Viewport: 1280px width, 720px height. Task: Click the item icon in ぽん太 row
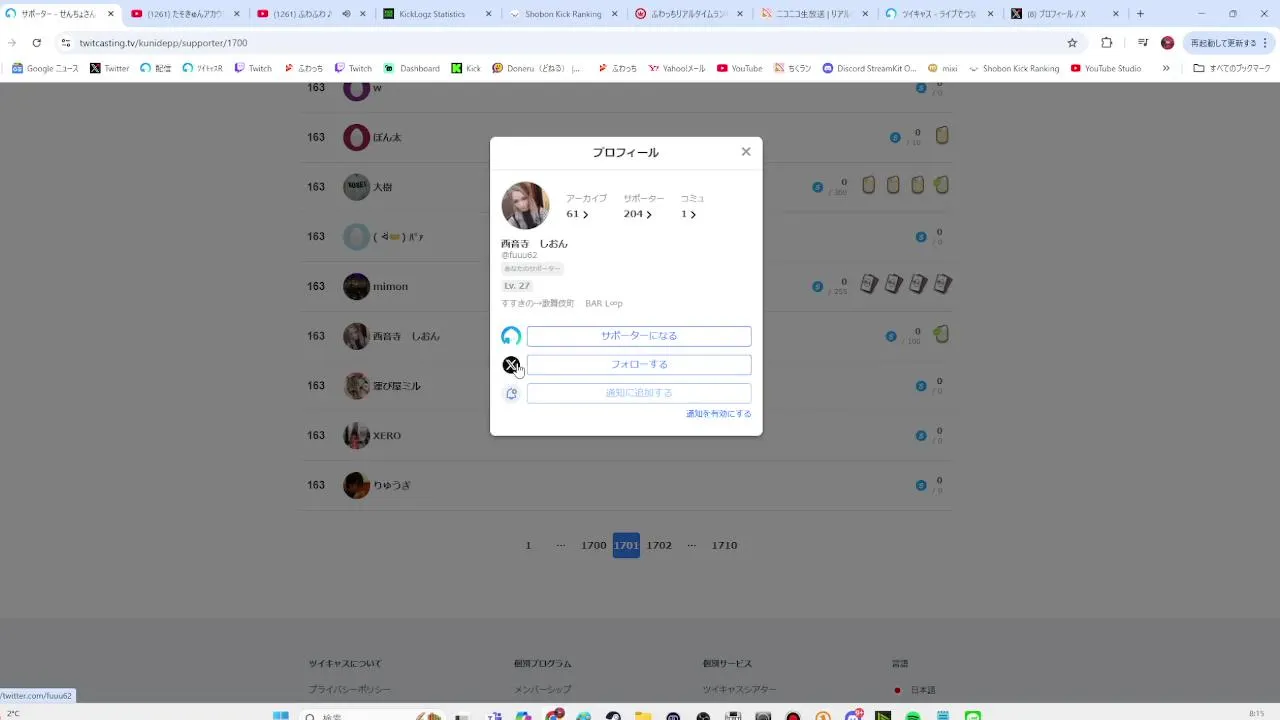click(x=942, y=135)
